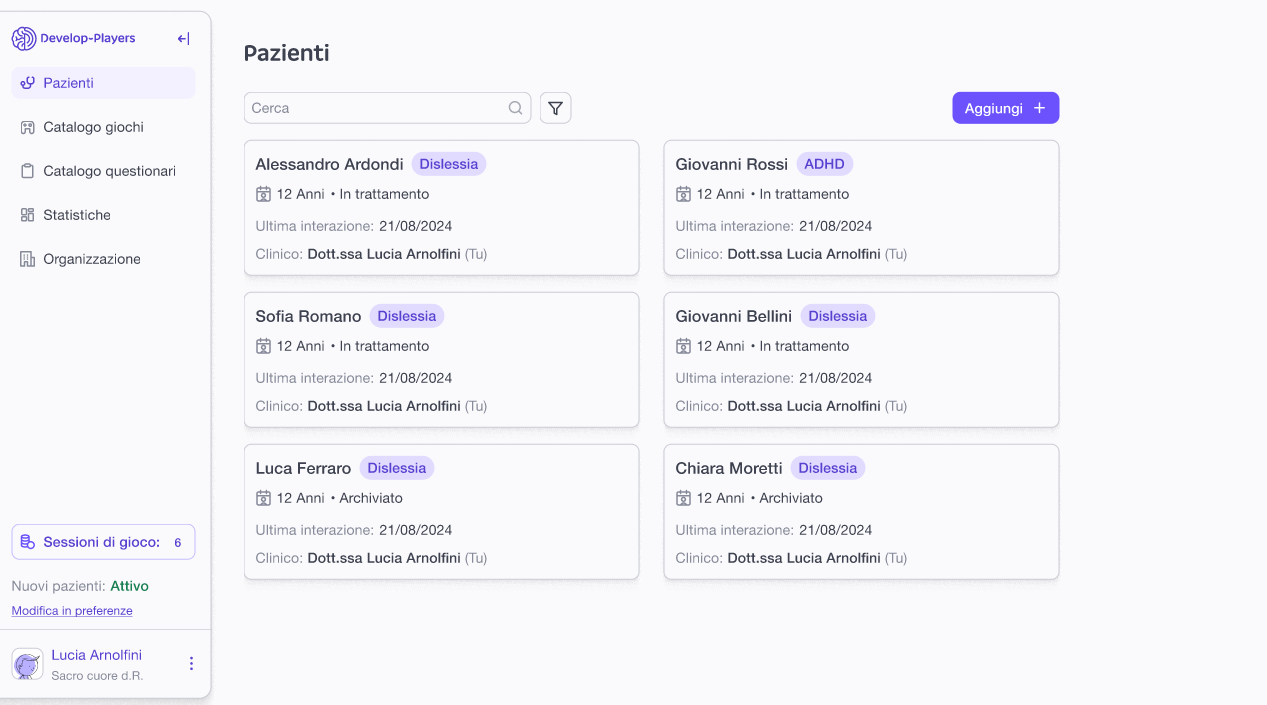Click the Develop-Players brain logo
The height and width of the screenshot is (705, 1267).
[24, 39]
